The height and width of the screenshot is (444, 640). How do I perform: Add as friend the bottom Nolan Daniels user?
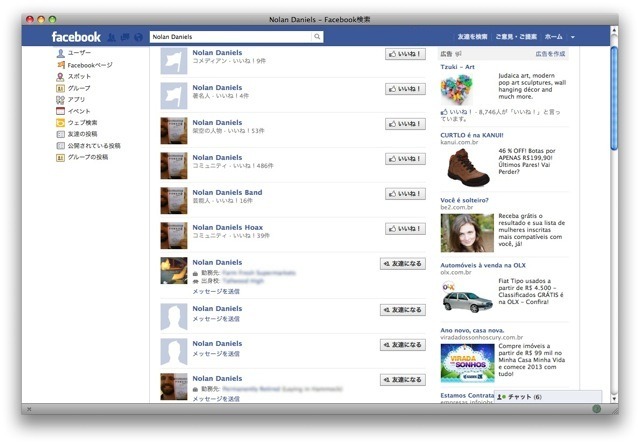[x=402, y=380]
